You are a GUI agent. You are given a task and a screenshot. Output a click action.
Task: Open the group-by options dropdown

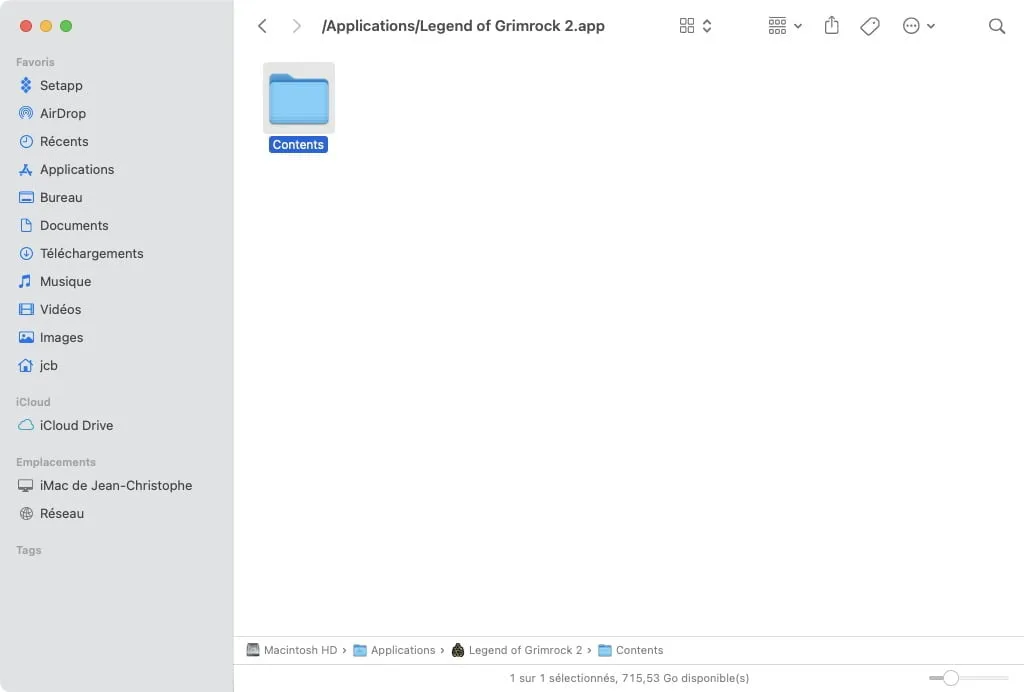click(784, 26)
